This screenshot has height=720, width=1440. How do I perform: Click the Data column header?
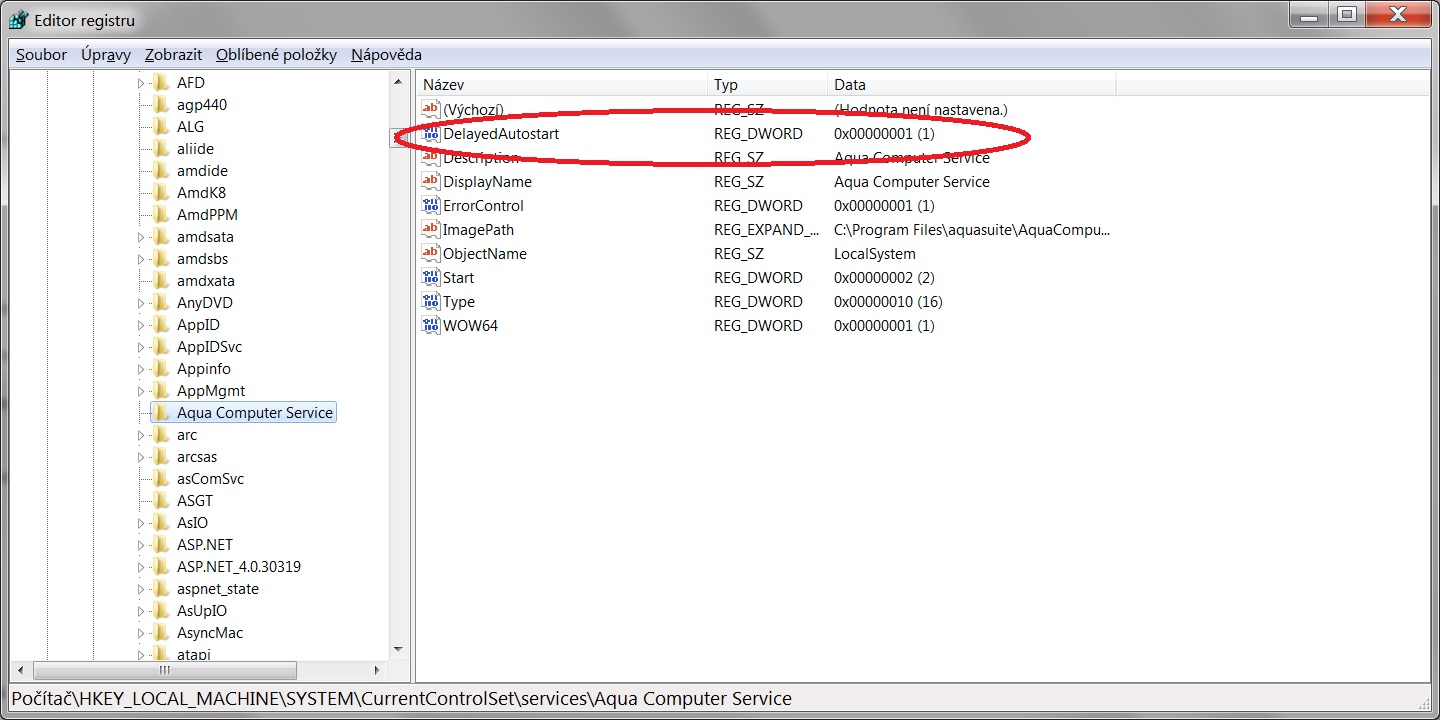click(972, 85)
